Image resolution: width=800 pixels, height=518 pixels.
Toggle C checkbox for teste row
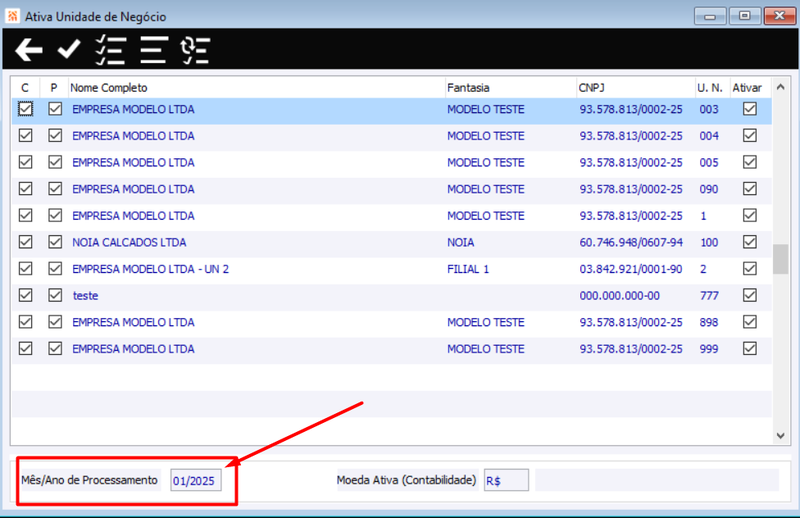pos(25,295)
